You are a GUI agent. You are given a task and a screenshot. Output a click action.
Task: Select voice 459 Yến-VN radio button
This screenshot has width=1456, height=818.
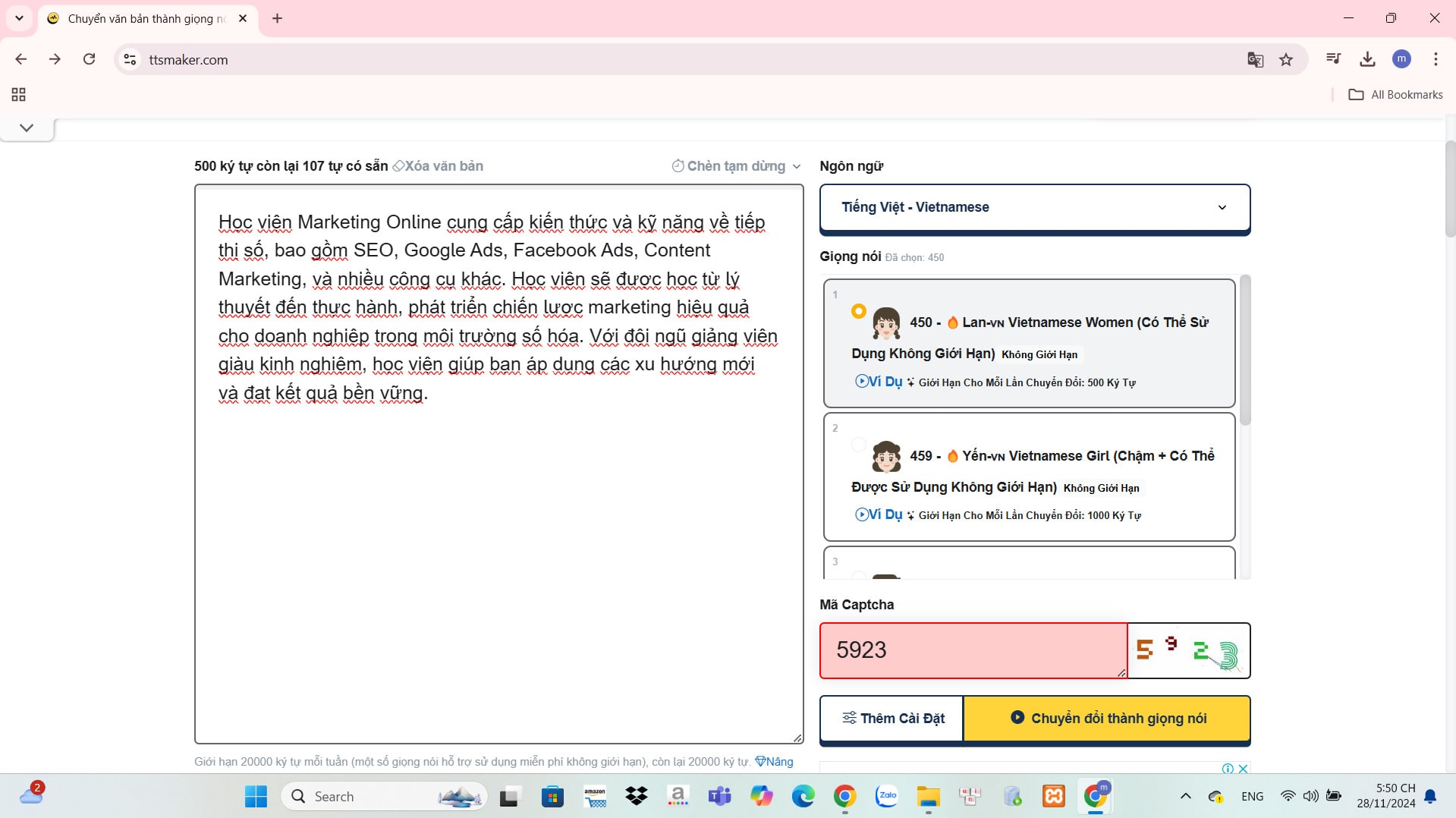click(859, 444)
